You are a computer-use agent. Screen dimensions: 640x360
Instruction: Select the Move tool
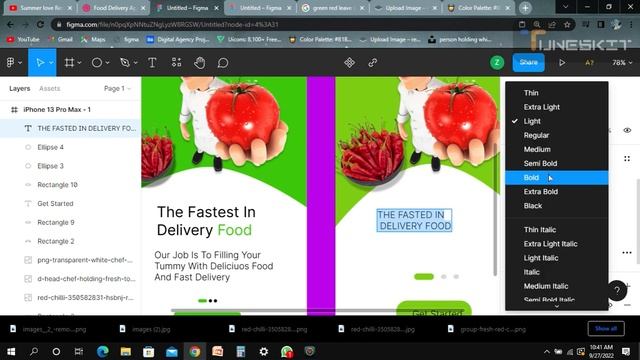coord(40,62)
